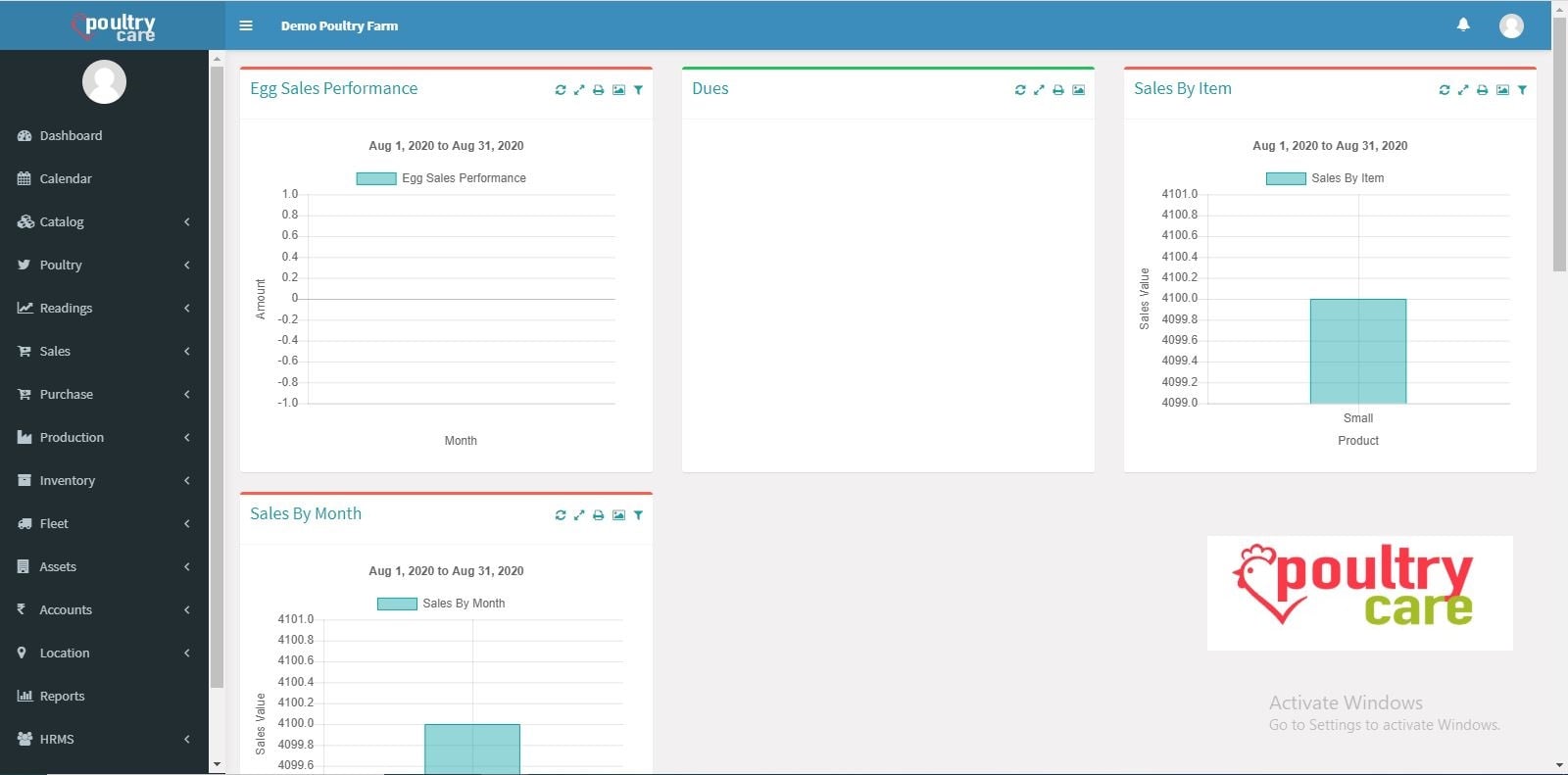Print the Dues widget
This screenshot has width=1568, height=775.
[1057, 90]
